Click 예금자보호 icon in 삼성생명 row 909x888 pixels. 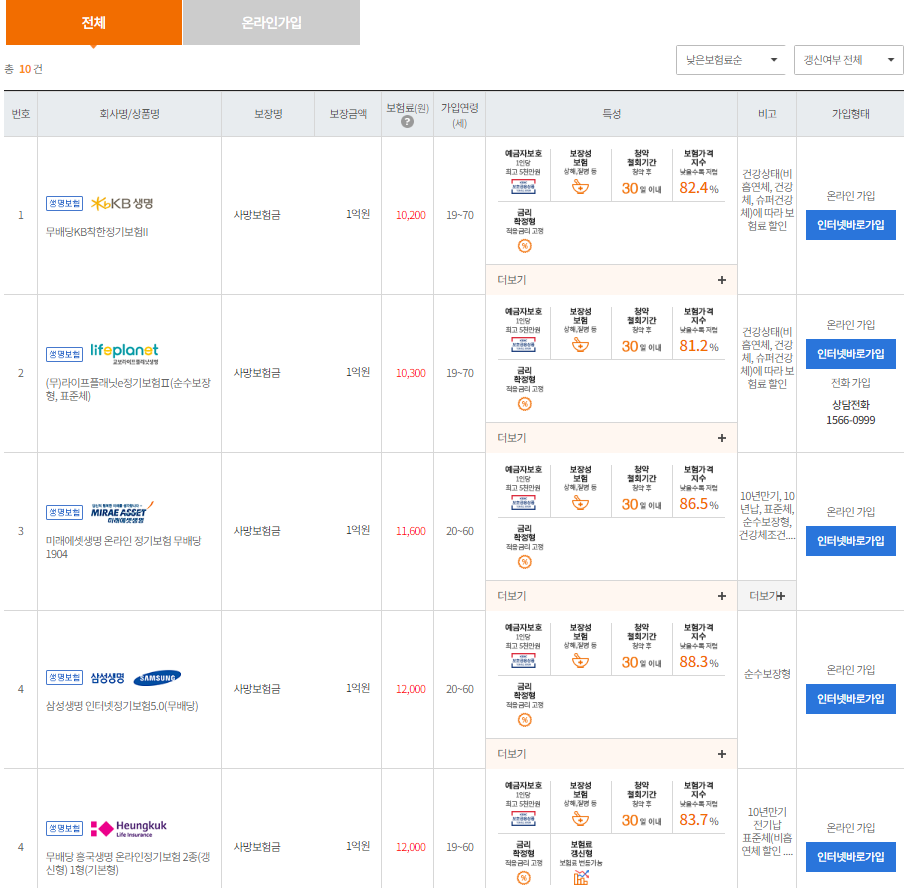click(523, 660)
